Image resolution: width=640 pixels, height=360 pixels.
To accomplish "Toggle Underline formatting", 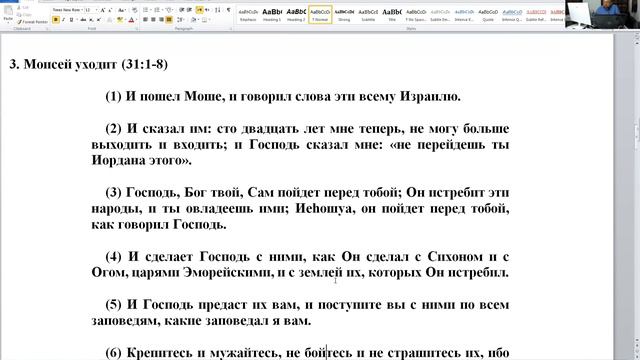I will point(71,19).
